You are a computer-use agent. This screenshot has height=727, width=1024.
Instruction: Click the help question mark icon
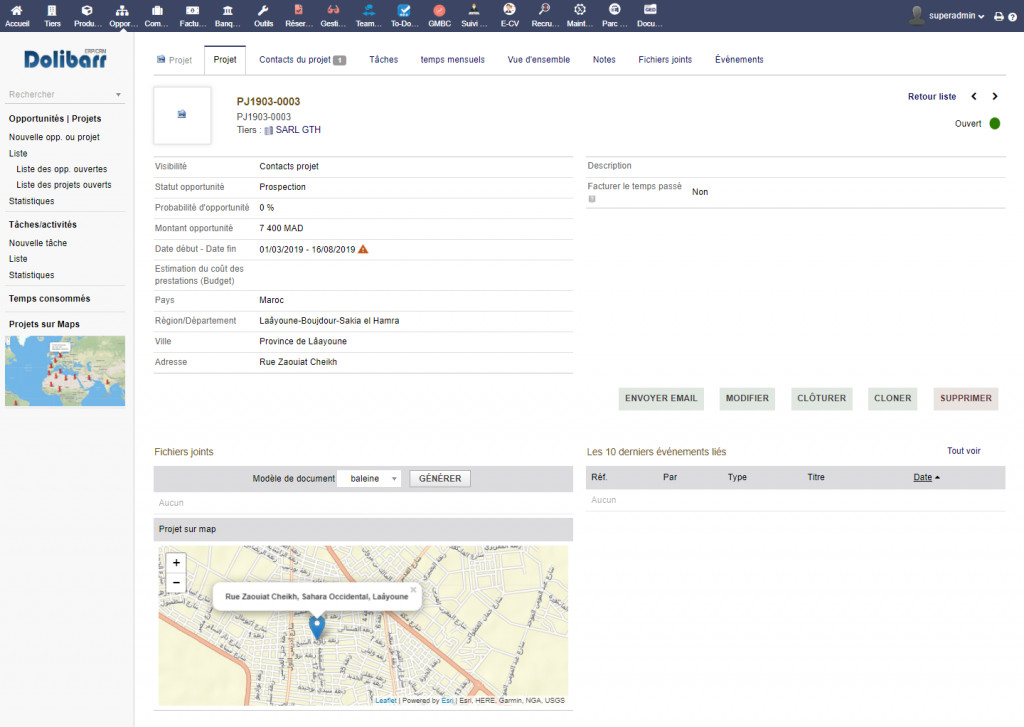click(x=1012, y=17)
